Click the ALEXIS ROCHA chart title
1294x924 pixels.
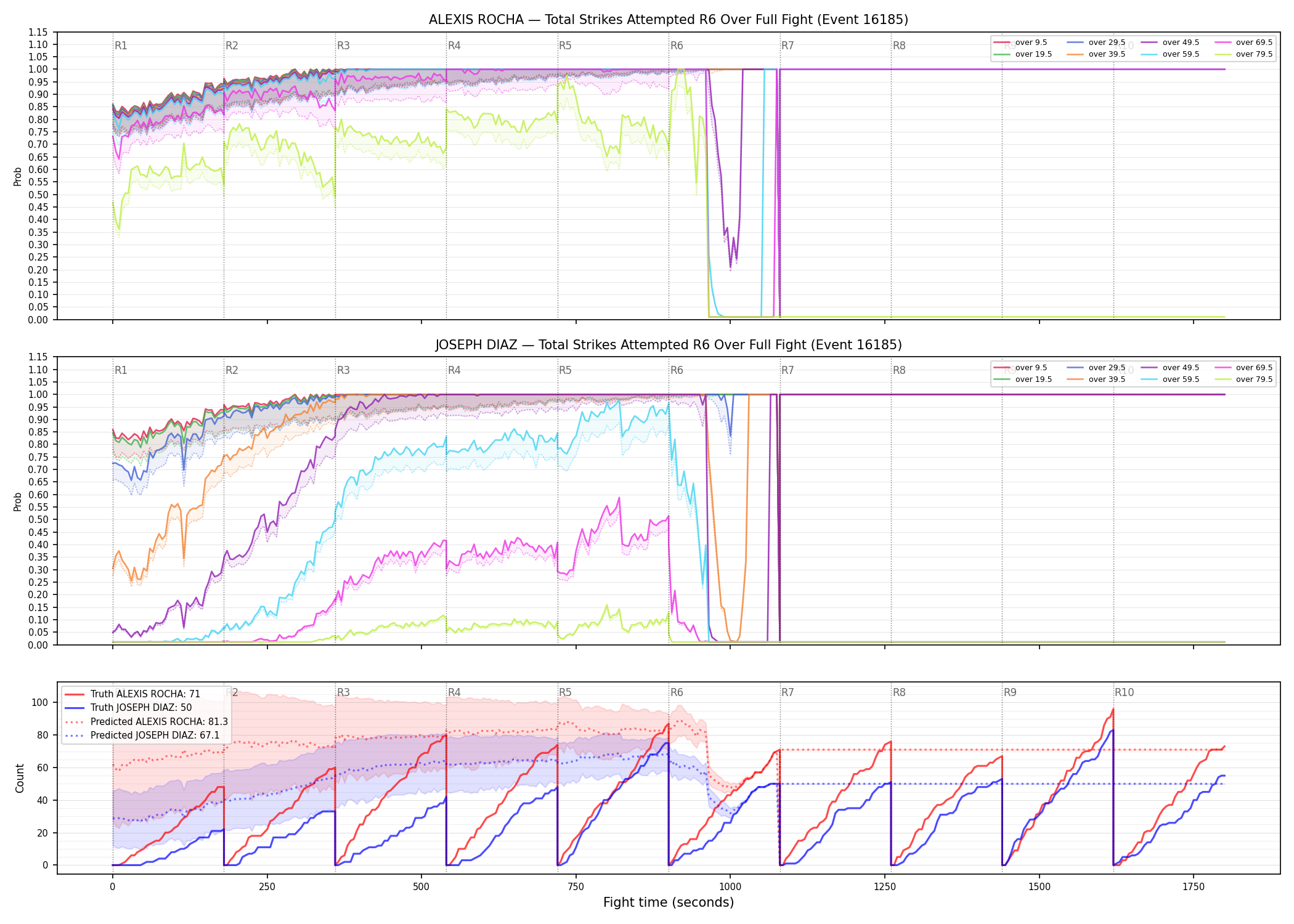669,20
